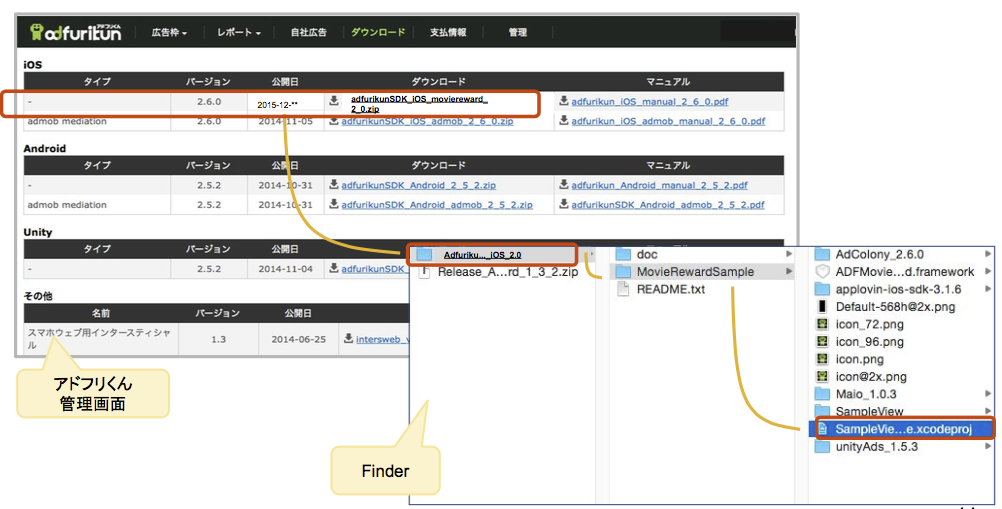This screenshot has height=509, width=1002.
Task: Open adfurikun_iOS_admob_manual_2_6_0.pdf link
Action: [668, 121]
